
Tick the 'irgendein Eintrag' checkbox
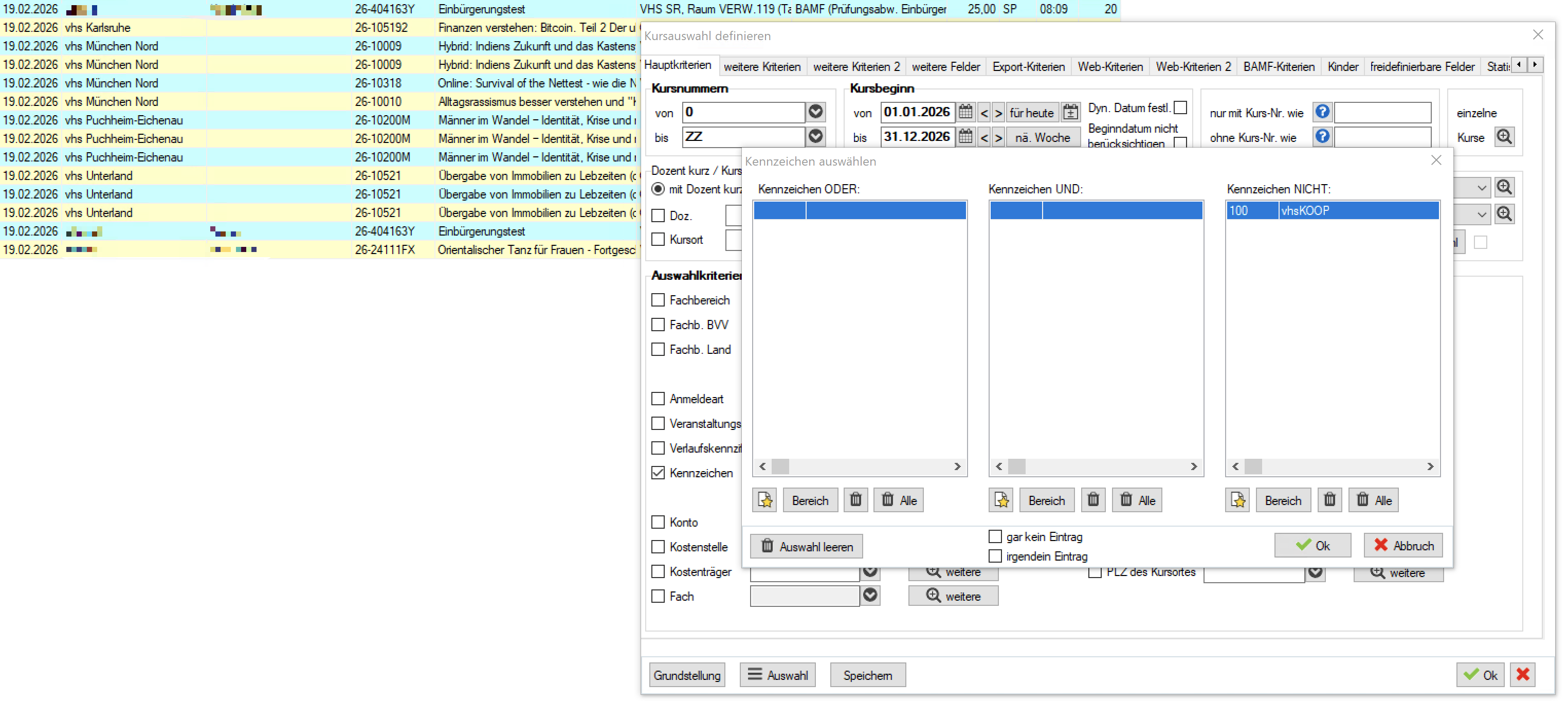[995, 556]
